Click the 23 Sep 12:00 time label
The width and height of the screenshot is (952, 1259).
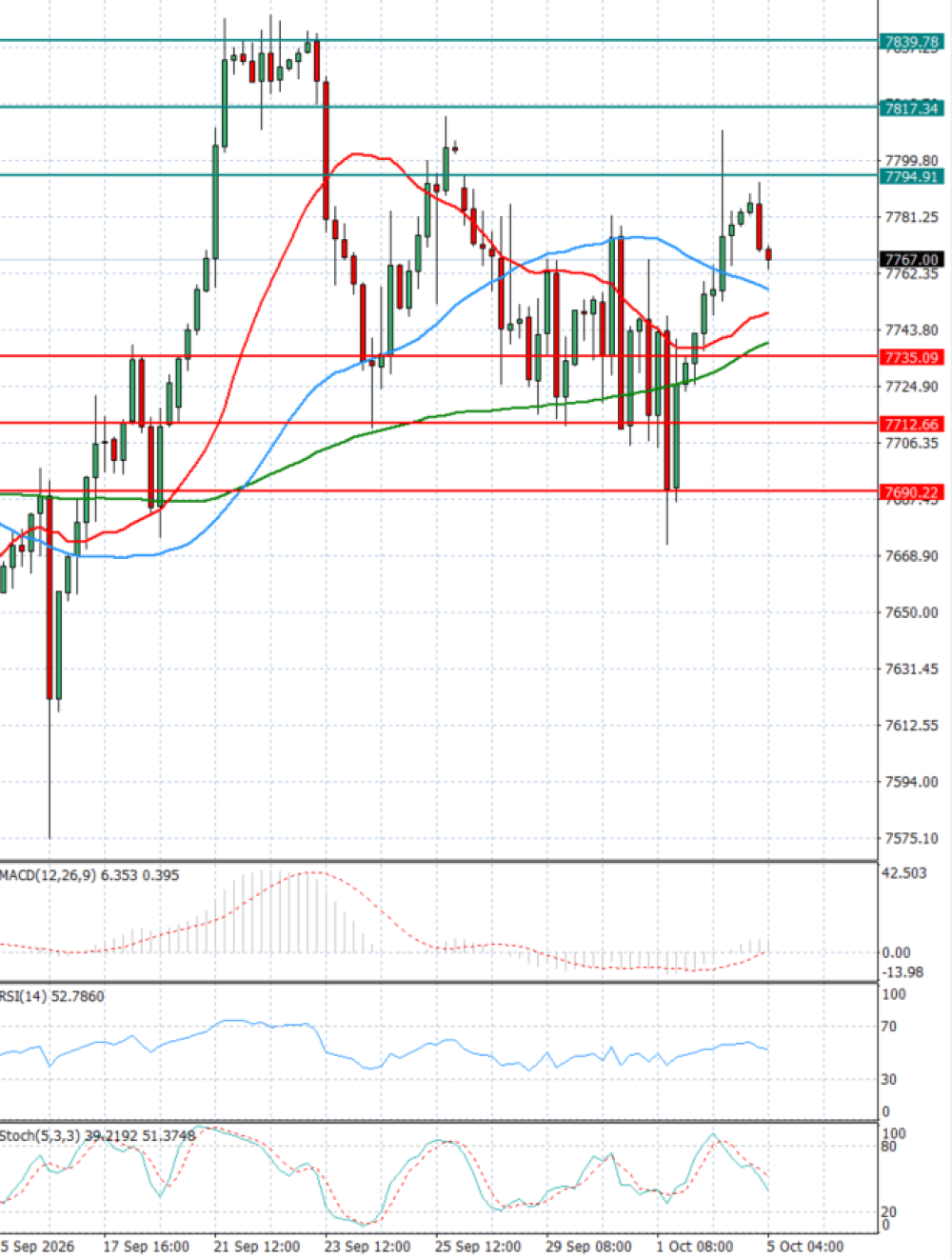coord(367,1247)
